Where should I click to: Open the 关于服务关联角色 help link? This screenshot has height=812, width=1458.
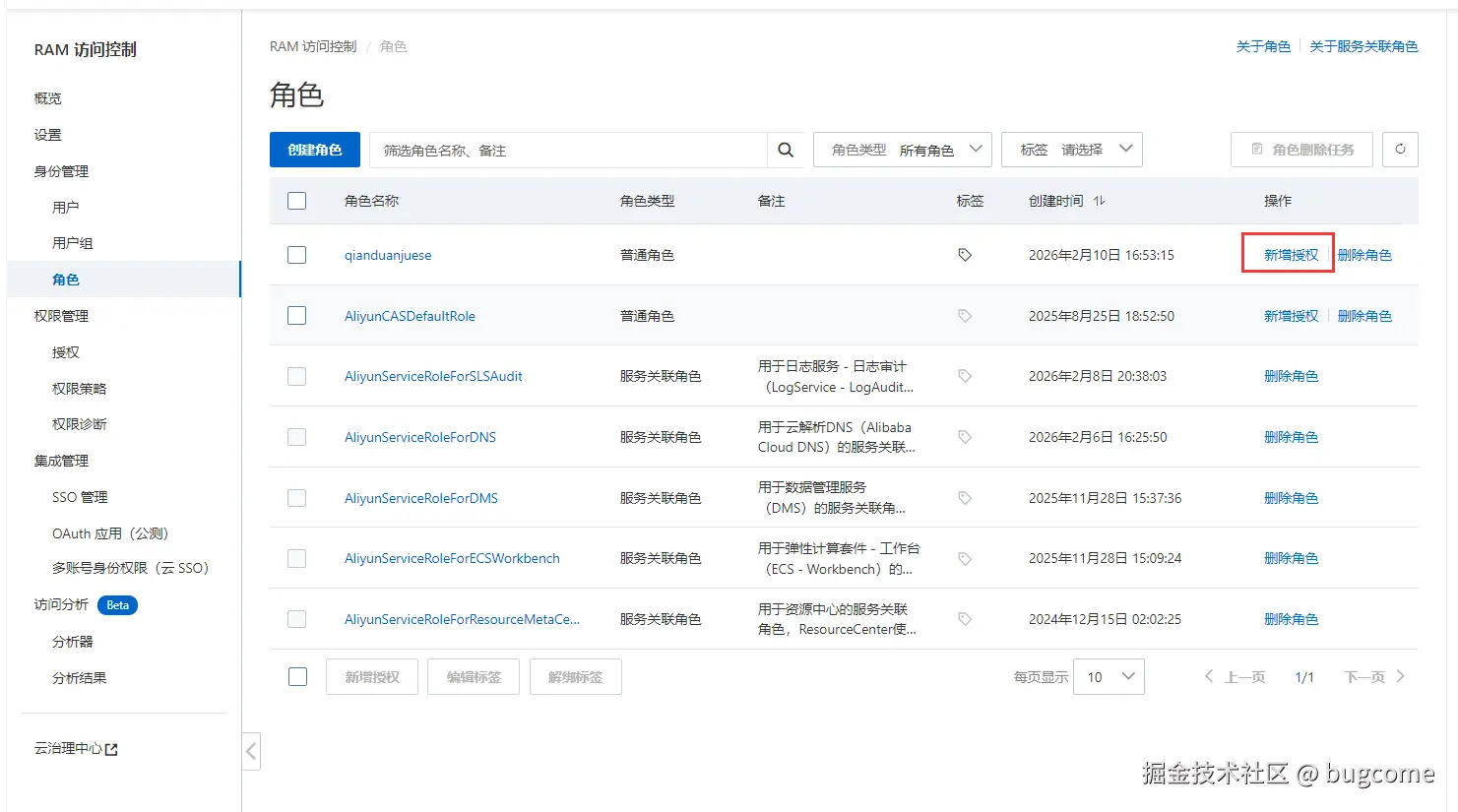click(1363, 46)
